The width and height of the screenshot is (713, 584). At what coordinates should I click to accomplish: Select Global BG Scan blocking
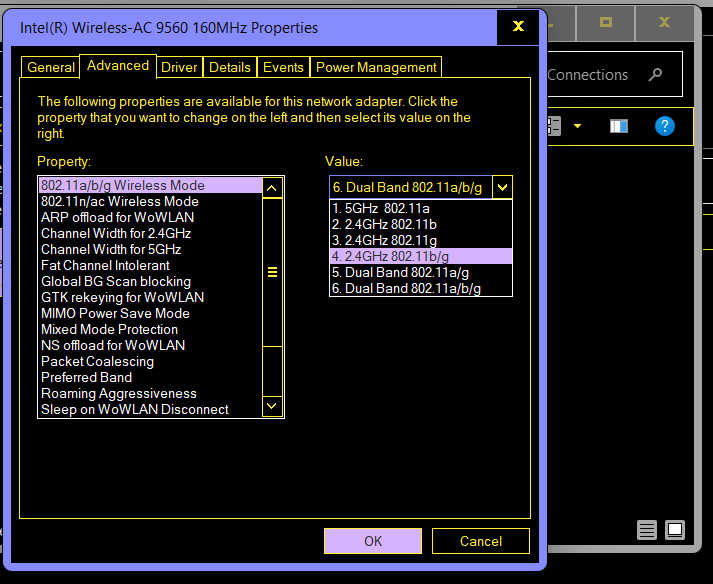[150, 281]
